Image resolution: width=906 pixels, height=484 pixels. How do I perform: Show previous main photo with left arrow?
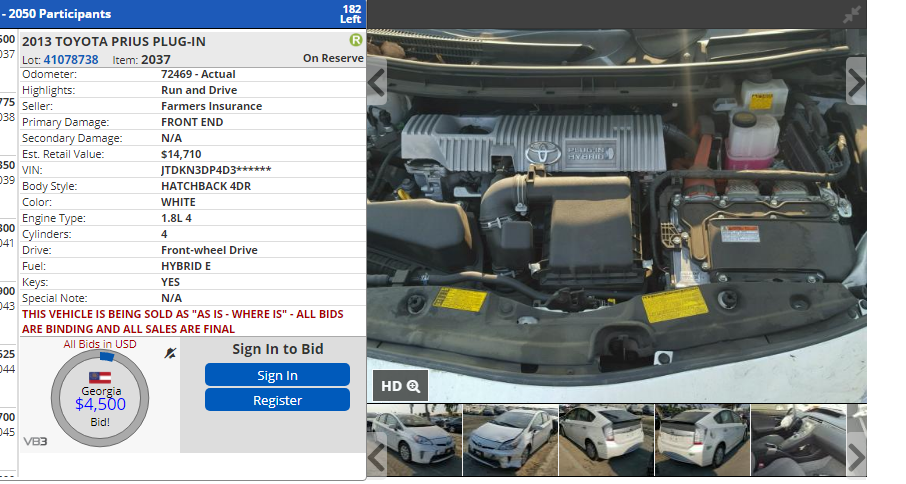pyautogui.click(x=377, y=83)
